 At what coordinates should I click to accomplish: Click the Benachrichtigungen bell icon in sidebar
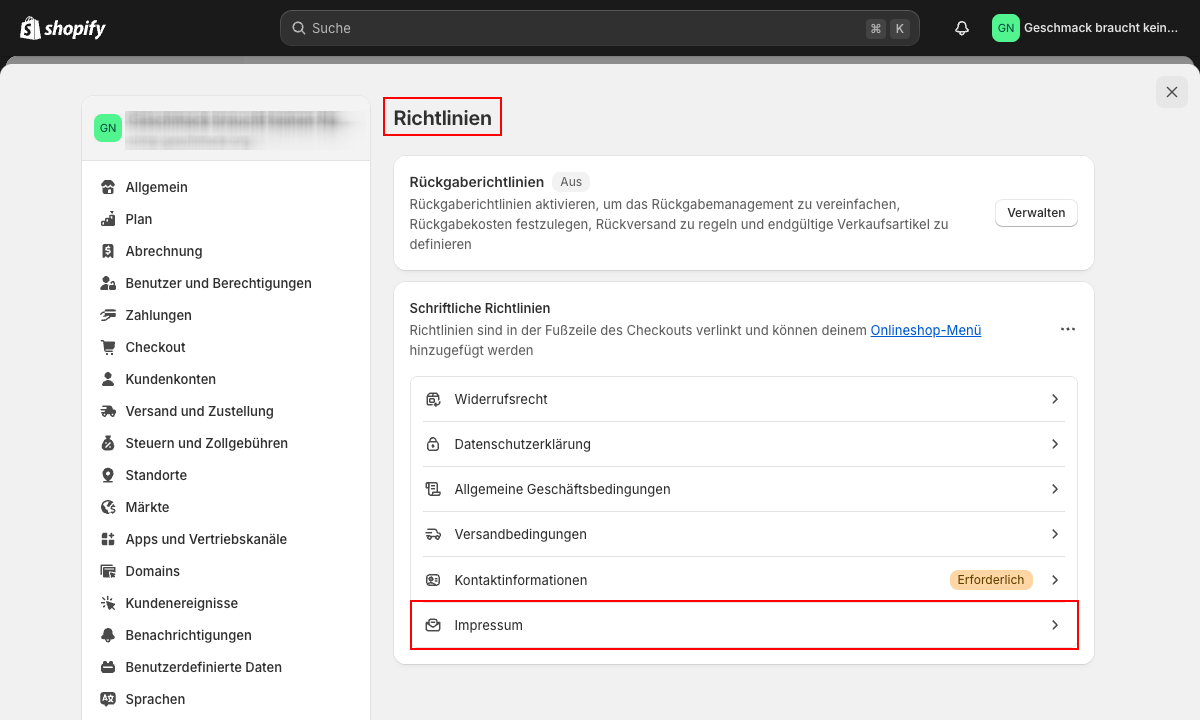tap(108, 635)
